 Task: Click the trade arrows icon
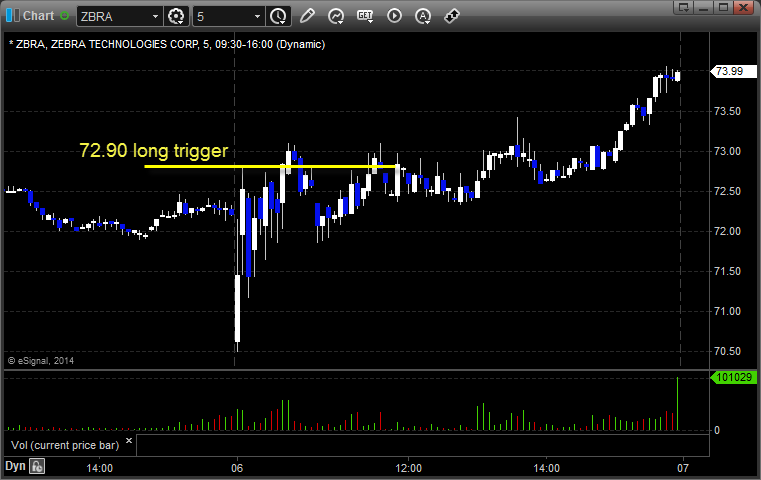[x=452, y=16]
